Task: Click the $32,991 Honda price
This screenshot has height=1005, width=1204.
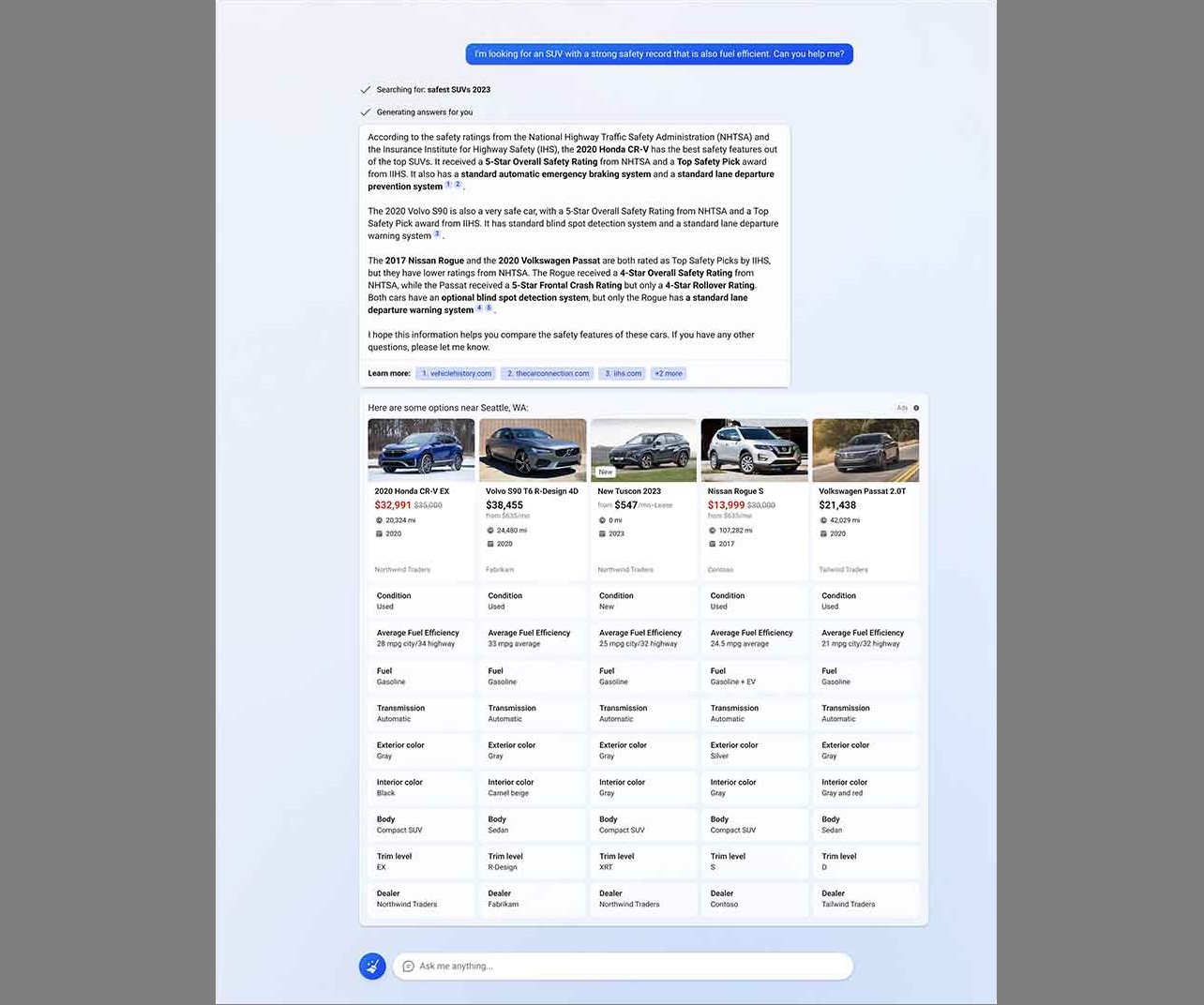Action: coord(393,505)
